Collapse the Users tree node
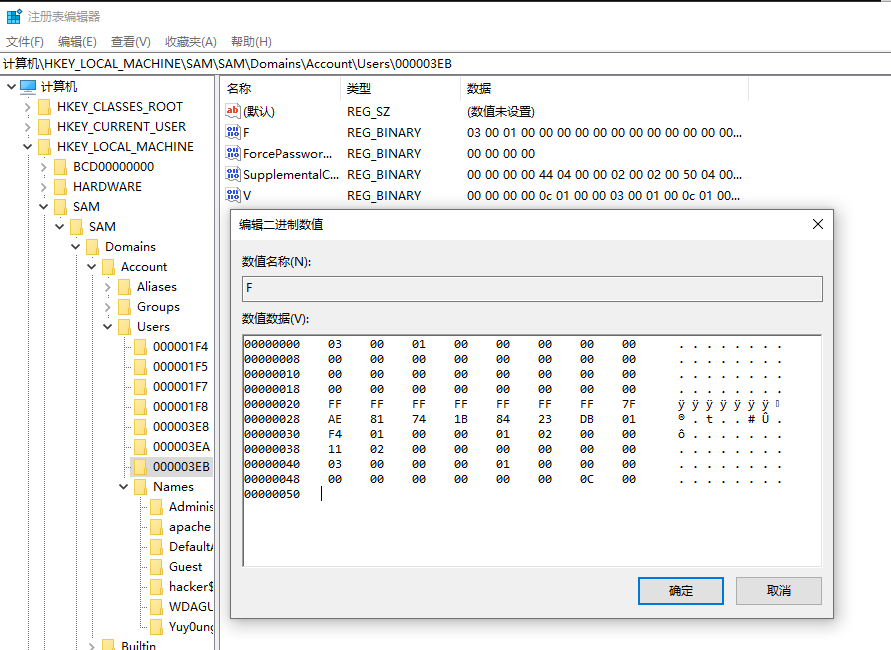 (107, 327)
